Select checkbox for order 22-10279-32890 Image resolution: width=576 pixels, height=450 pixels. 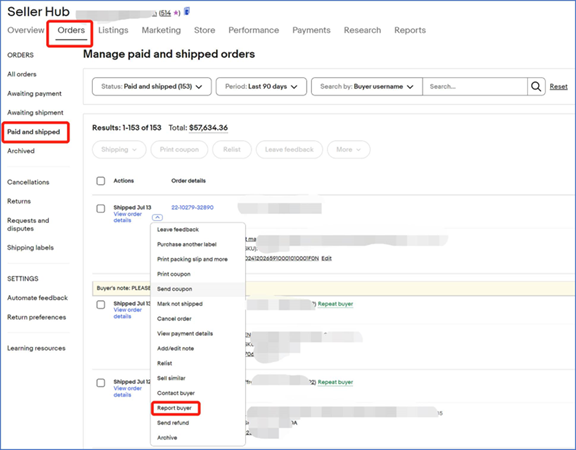pos(101,209)
